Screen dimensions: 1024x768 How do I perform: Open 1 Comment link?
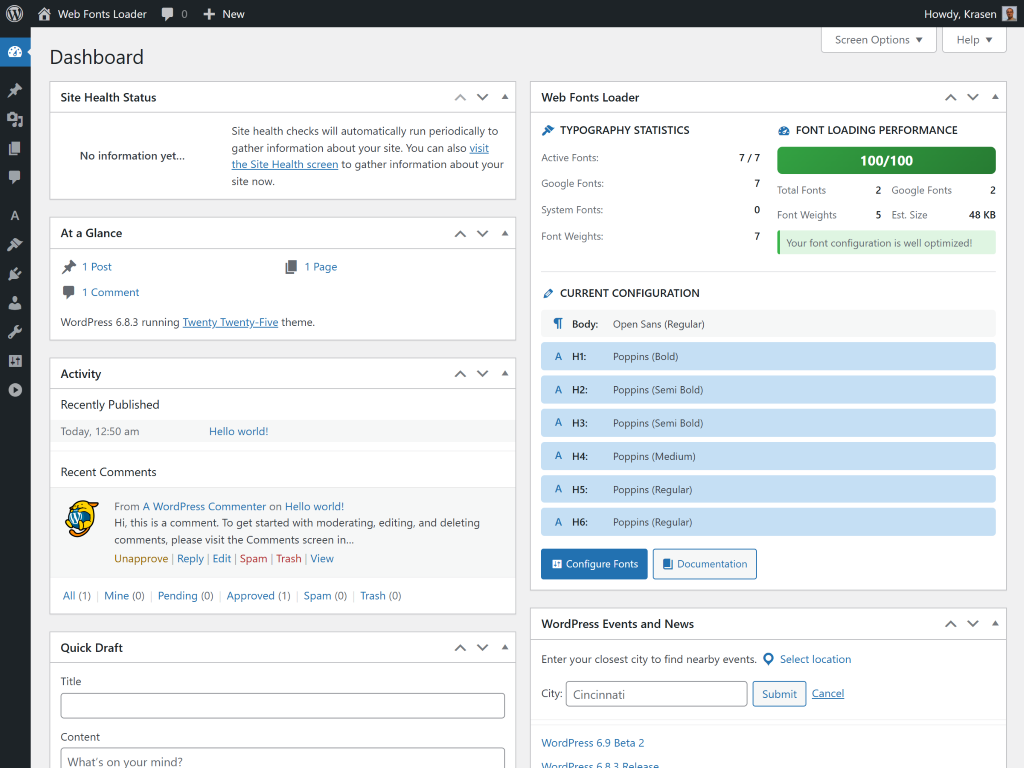110,292
